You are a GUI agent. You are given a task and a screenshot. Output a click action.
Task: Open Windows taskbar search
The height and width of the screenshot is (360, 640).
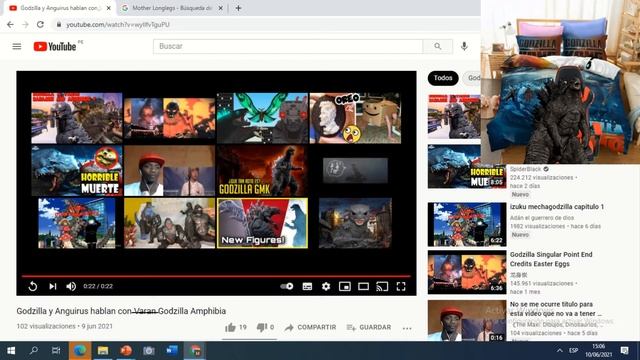34,351
